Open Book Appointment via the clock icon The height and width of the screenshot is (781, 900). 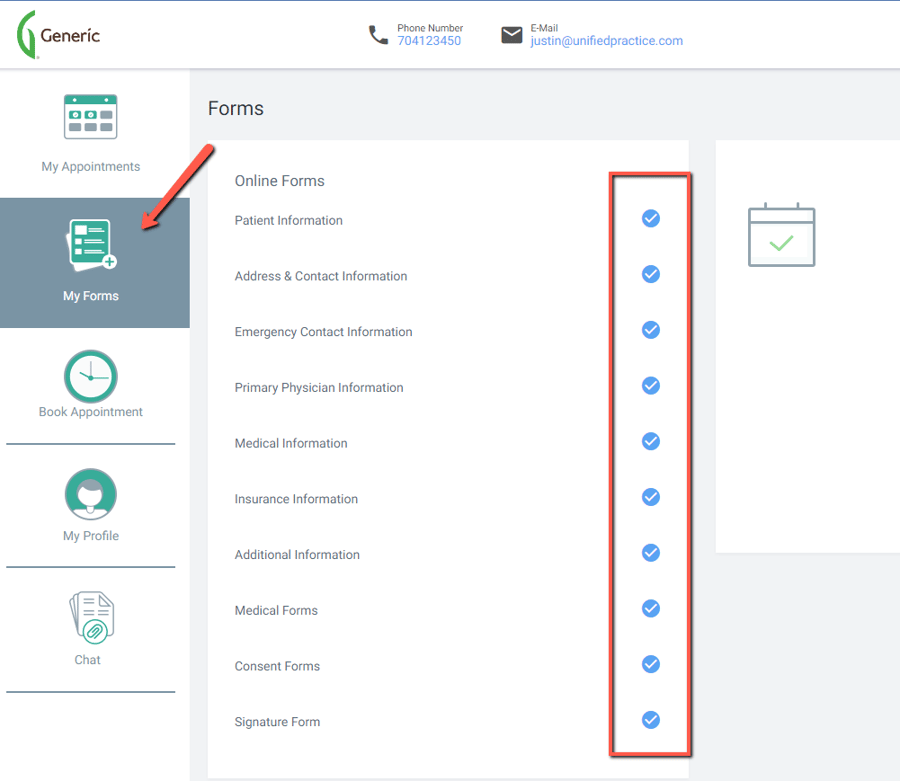click(x=91, y=377)
